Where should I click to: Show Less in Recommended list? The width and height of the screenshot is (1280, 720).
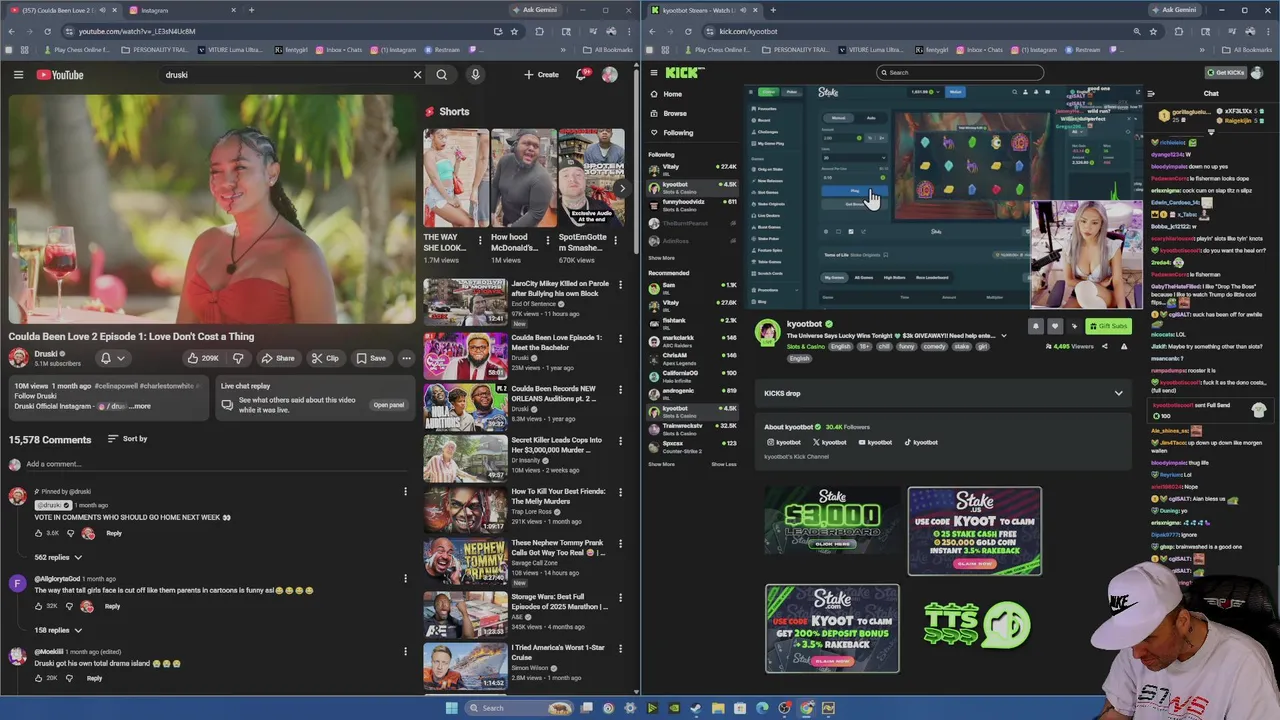coord(724,464)
